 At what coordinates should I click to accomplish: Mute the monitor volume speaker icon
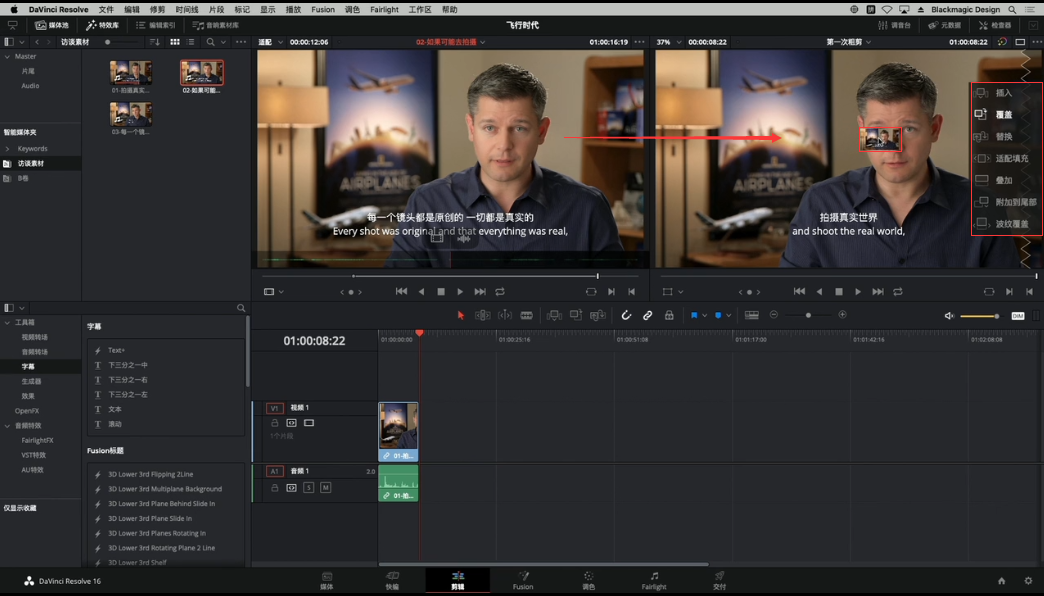point(949,316)
